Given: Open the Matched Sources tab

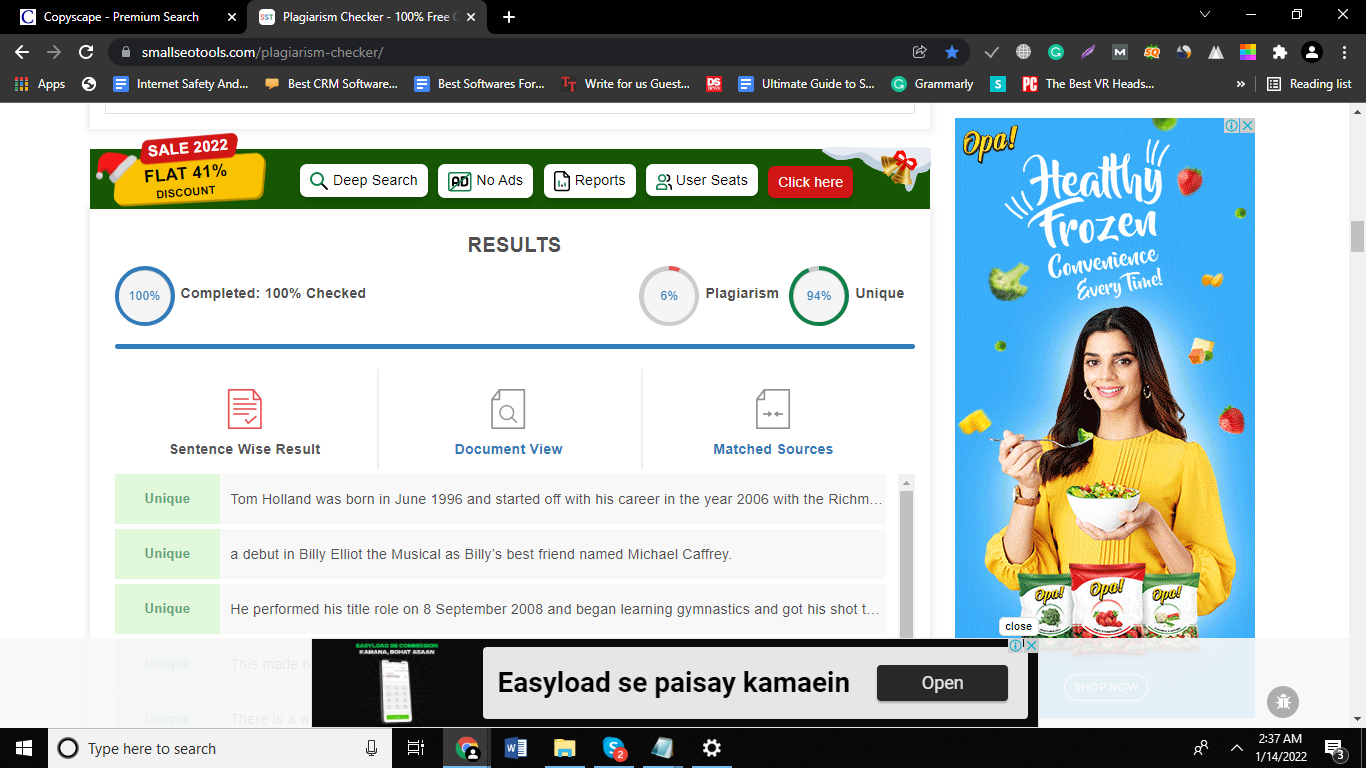Looking at the screenshot, I should [773, 449].
